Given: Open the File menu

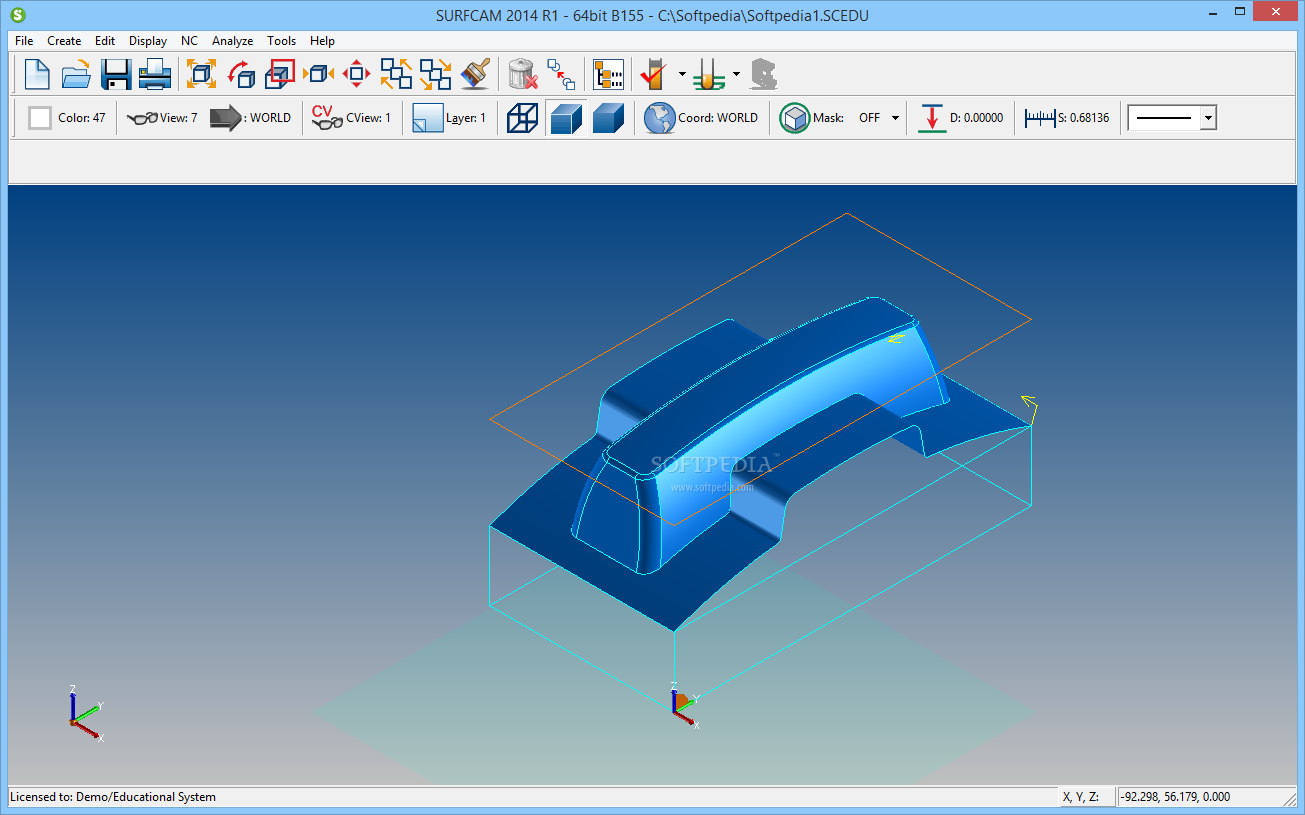Looking at the screenshot, I should coord(24,41).
